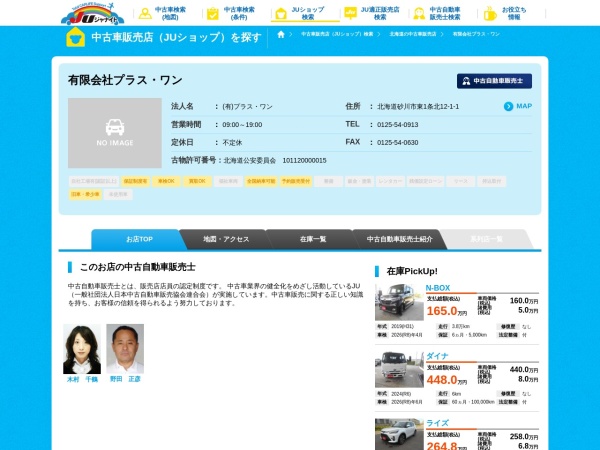Open photo of 木村 千鶴

tap(82, 349)
